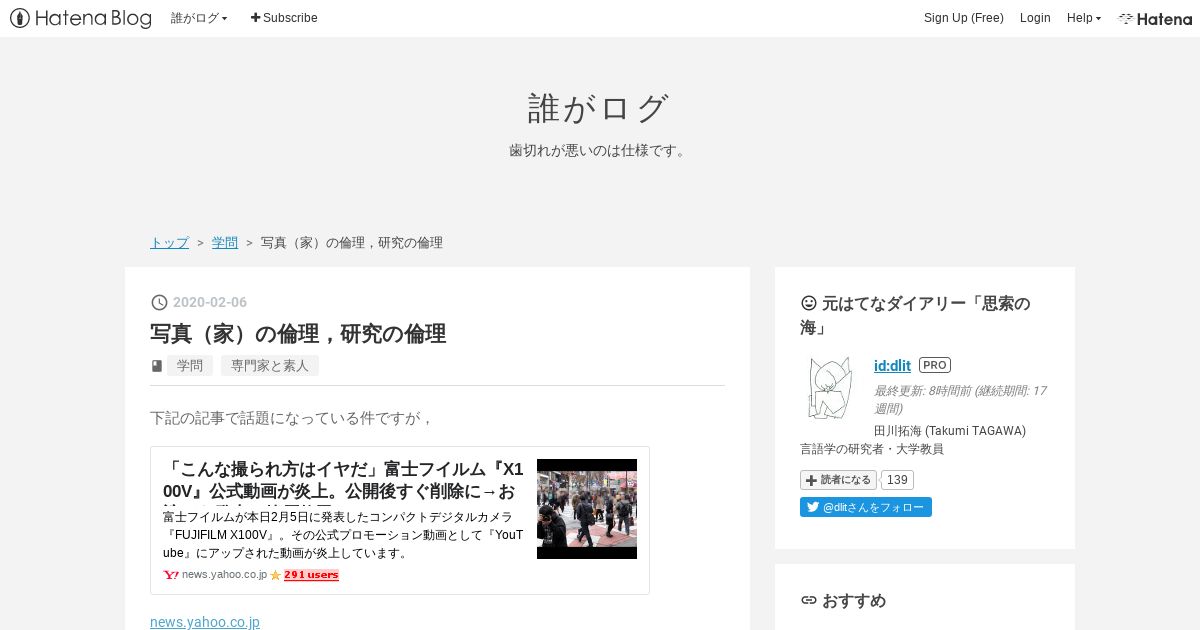Open the 学問 breadcrumb category
1200x630 pixels.
pyautogui.click(x=225, y=243)
